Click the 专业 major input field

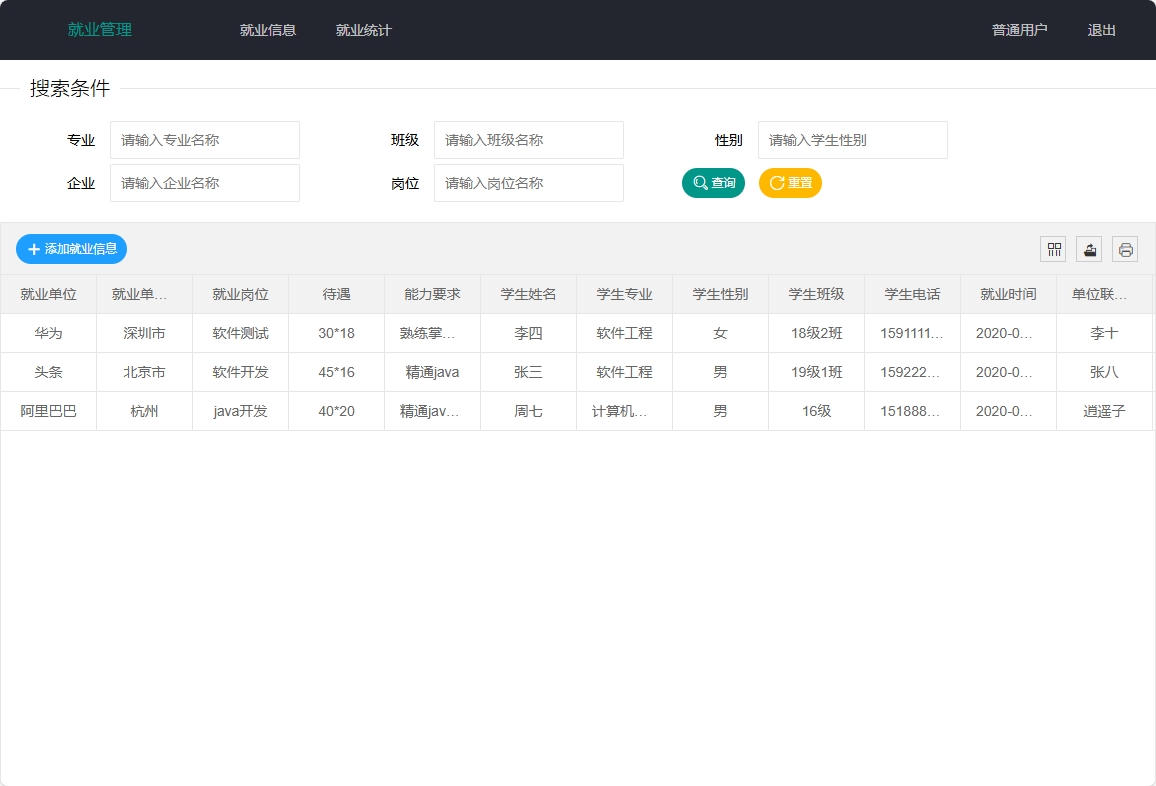[204, 140]
